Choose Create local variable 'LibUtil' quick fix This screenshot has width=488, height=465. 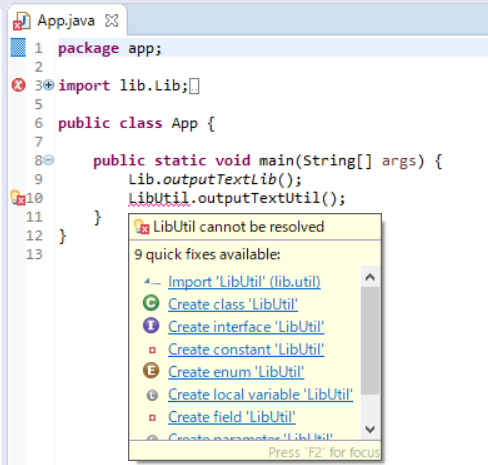tap(260, 395)
